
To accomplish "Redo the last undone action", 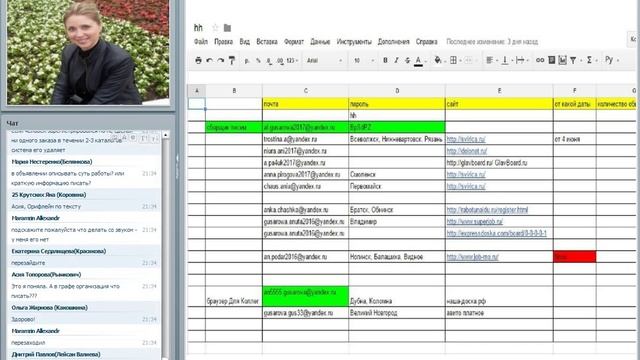I will [221, 60].
